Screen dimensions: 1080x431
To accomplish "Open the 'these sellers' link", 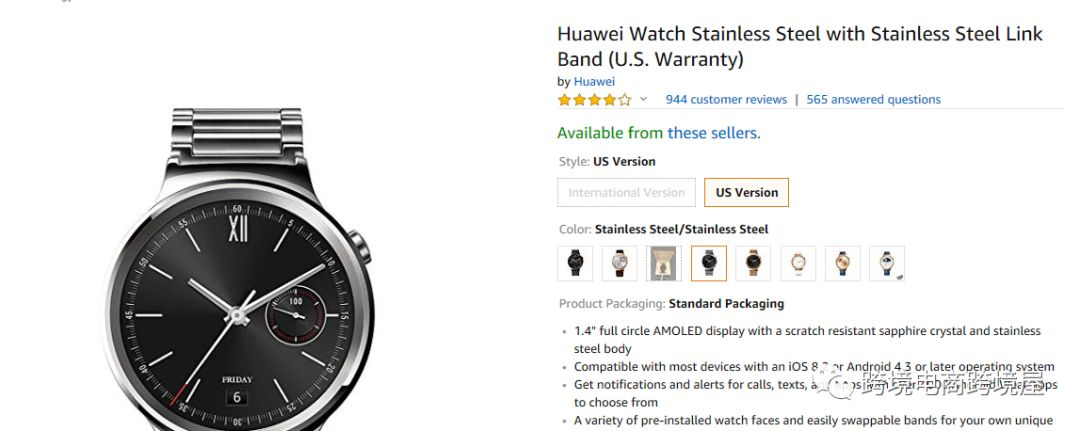I will [714, 133].
